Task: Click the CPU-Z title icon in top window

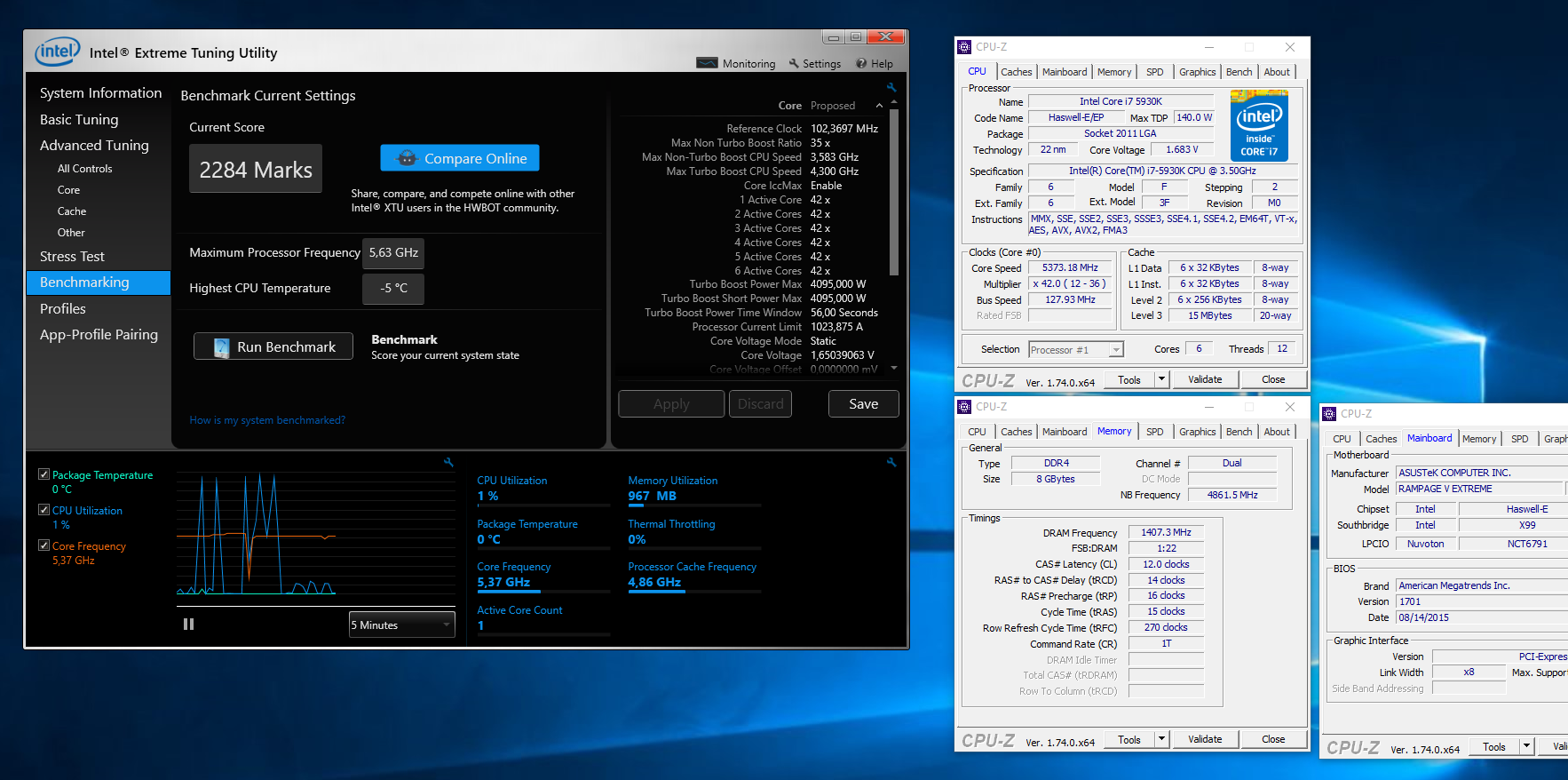Action: 964,47
